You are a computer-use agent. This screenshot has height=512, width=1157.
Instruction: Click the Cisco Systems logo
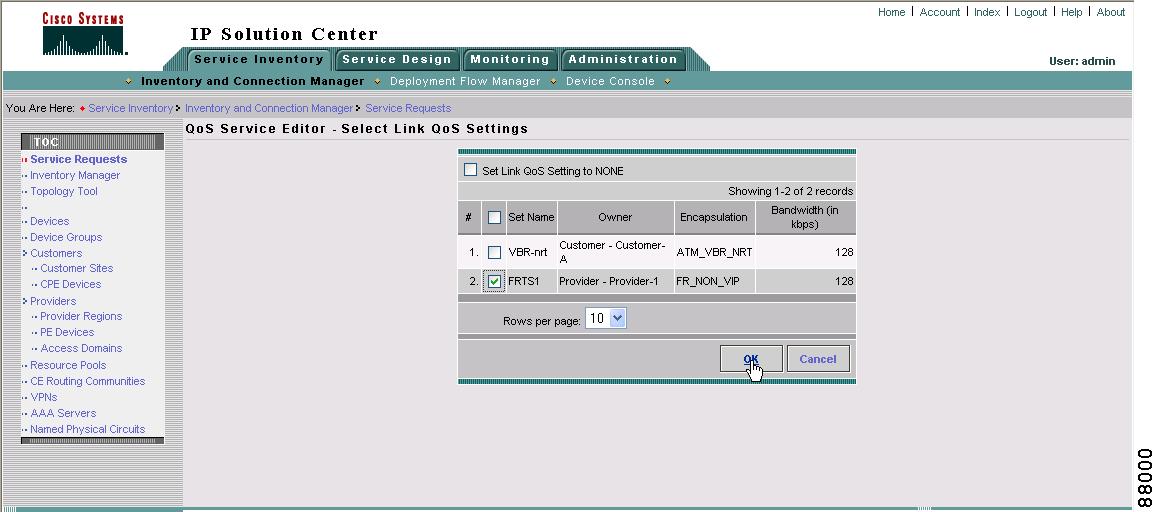(83, 34)
